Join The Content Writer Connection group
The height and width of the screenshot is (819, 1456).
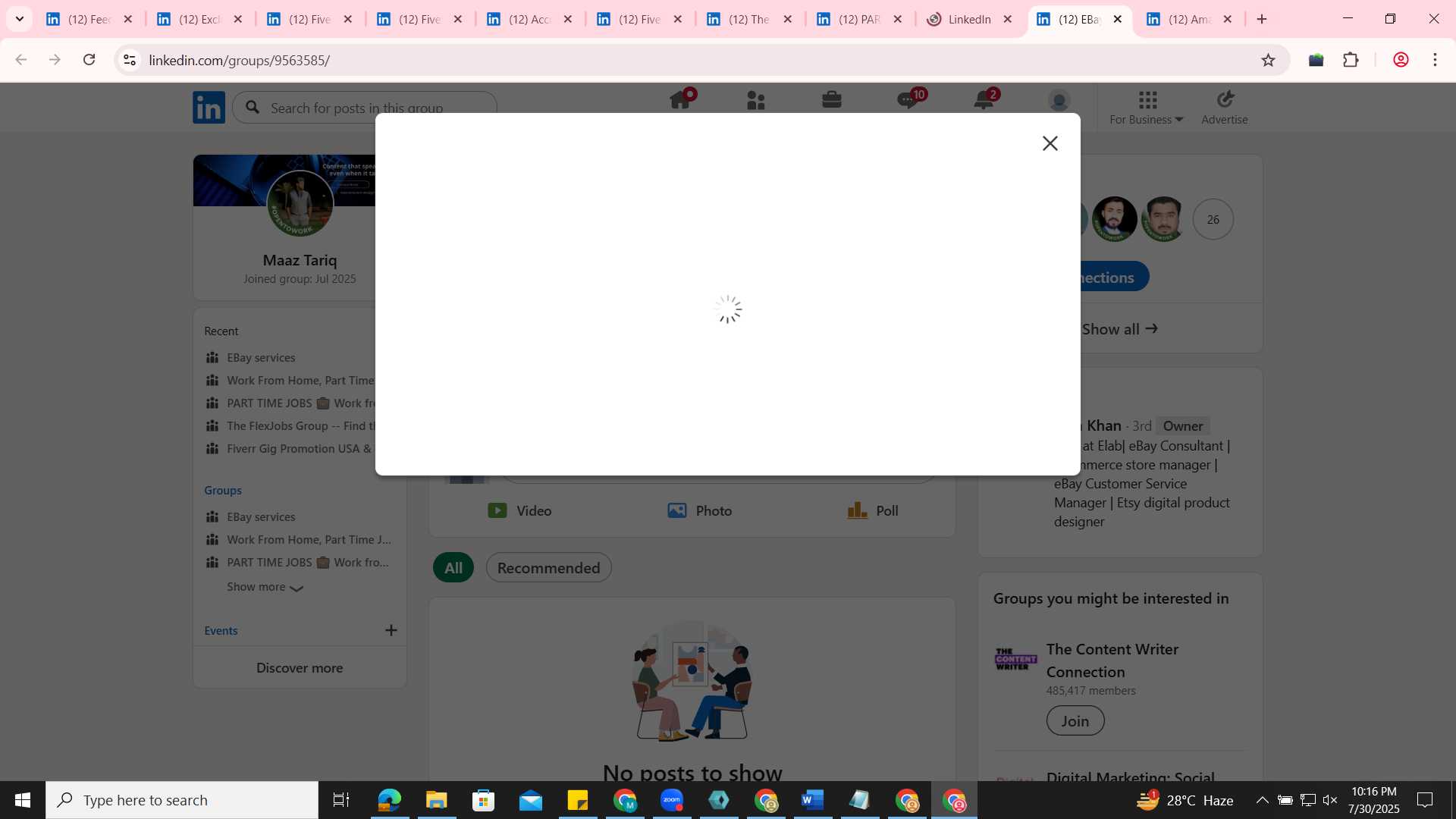coord(1075,720)
